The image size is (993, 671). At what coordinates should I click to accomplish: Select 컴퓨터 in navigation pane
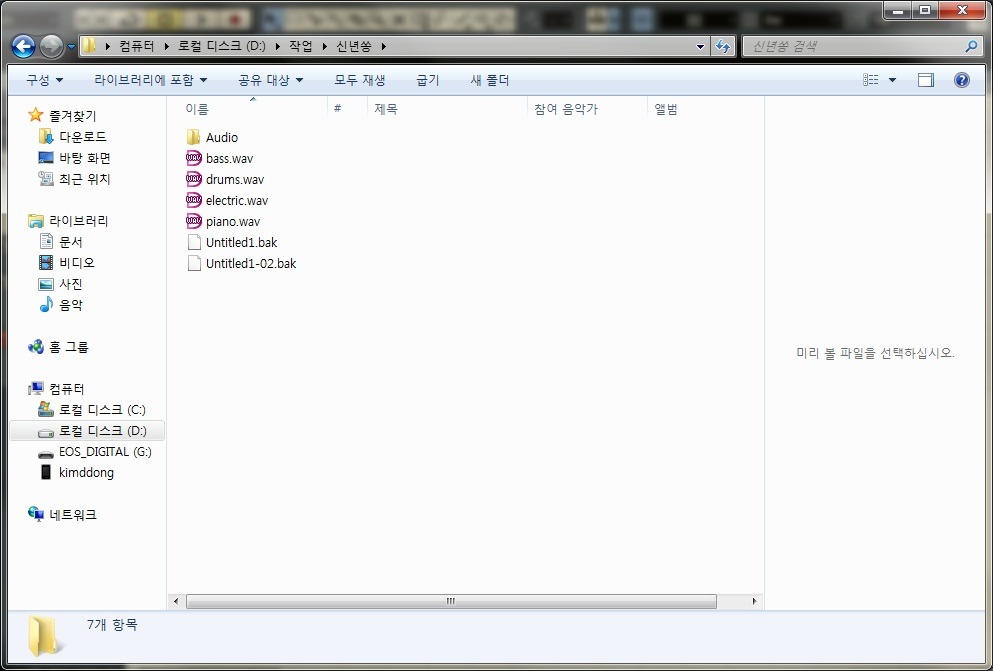coord(66,389)
